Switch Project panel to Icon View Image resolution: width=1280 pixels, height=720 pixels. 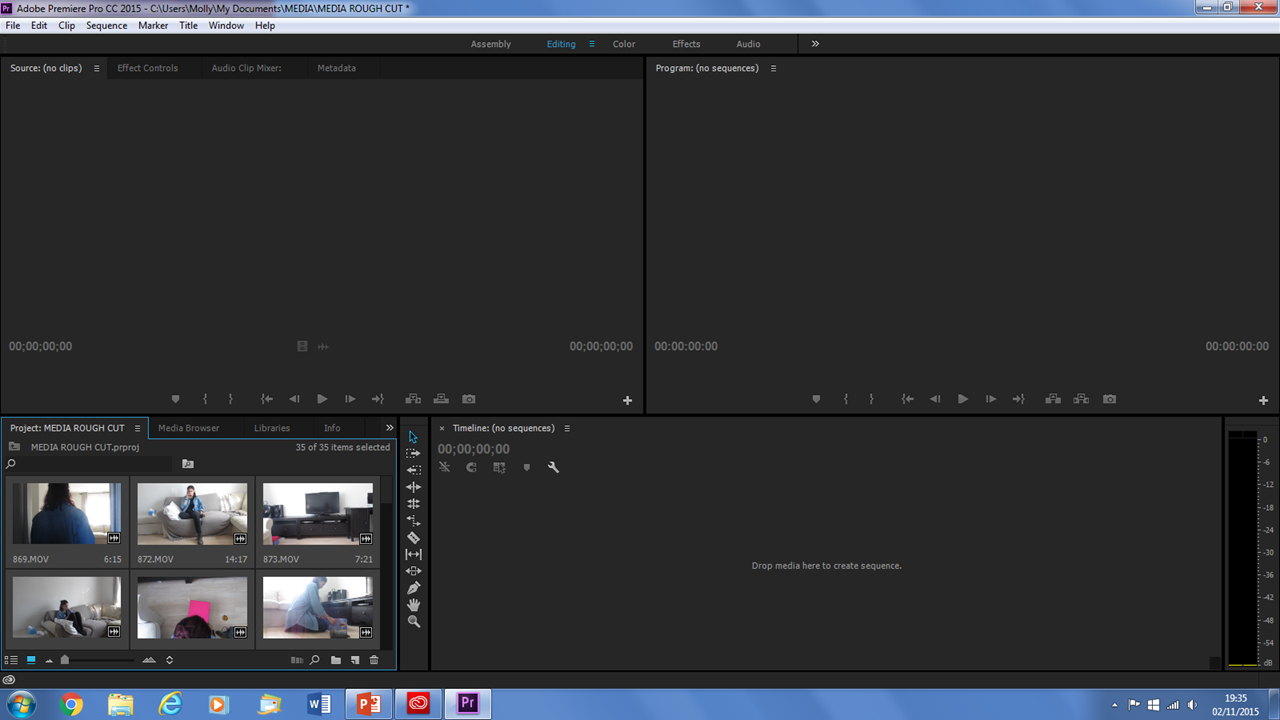(31, 660)
